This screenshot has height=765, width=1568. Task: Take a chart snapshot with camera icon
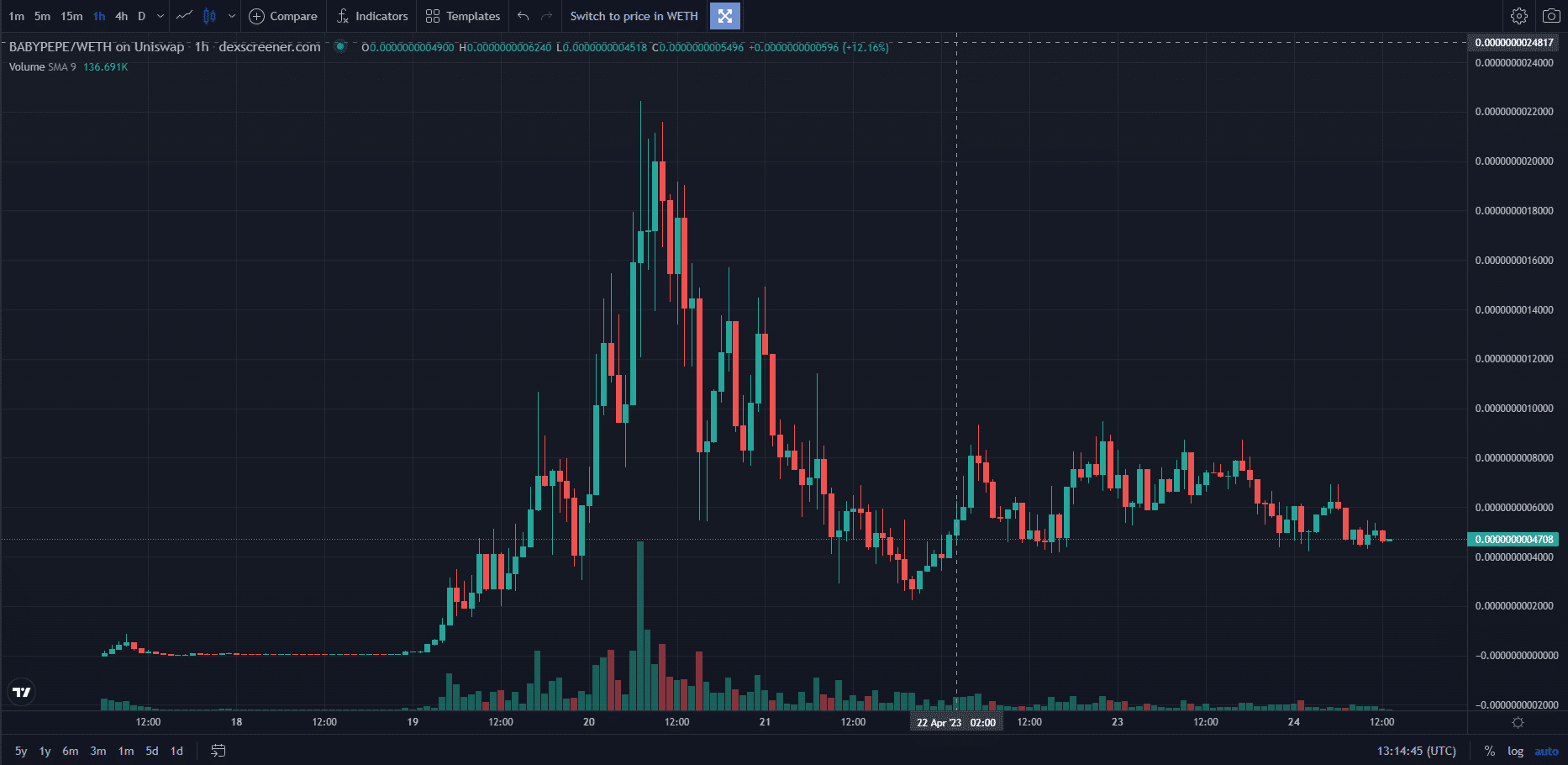click(1551, 16)
